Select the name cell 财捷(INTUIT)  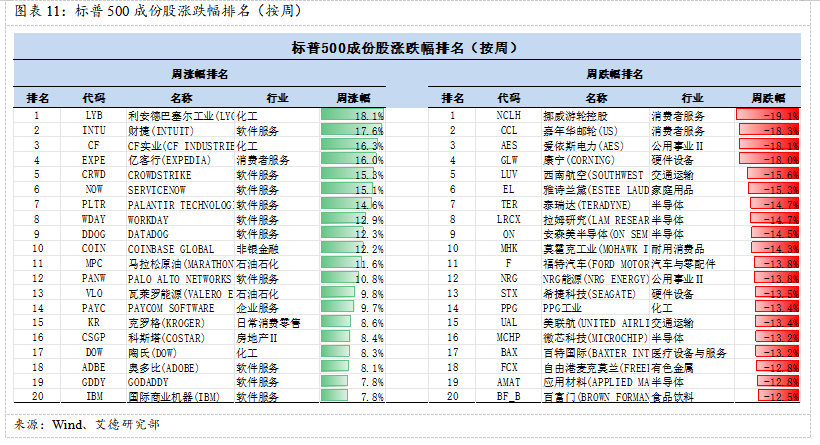click(161, 131)
